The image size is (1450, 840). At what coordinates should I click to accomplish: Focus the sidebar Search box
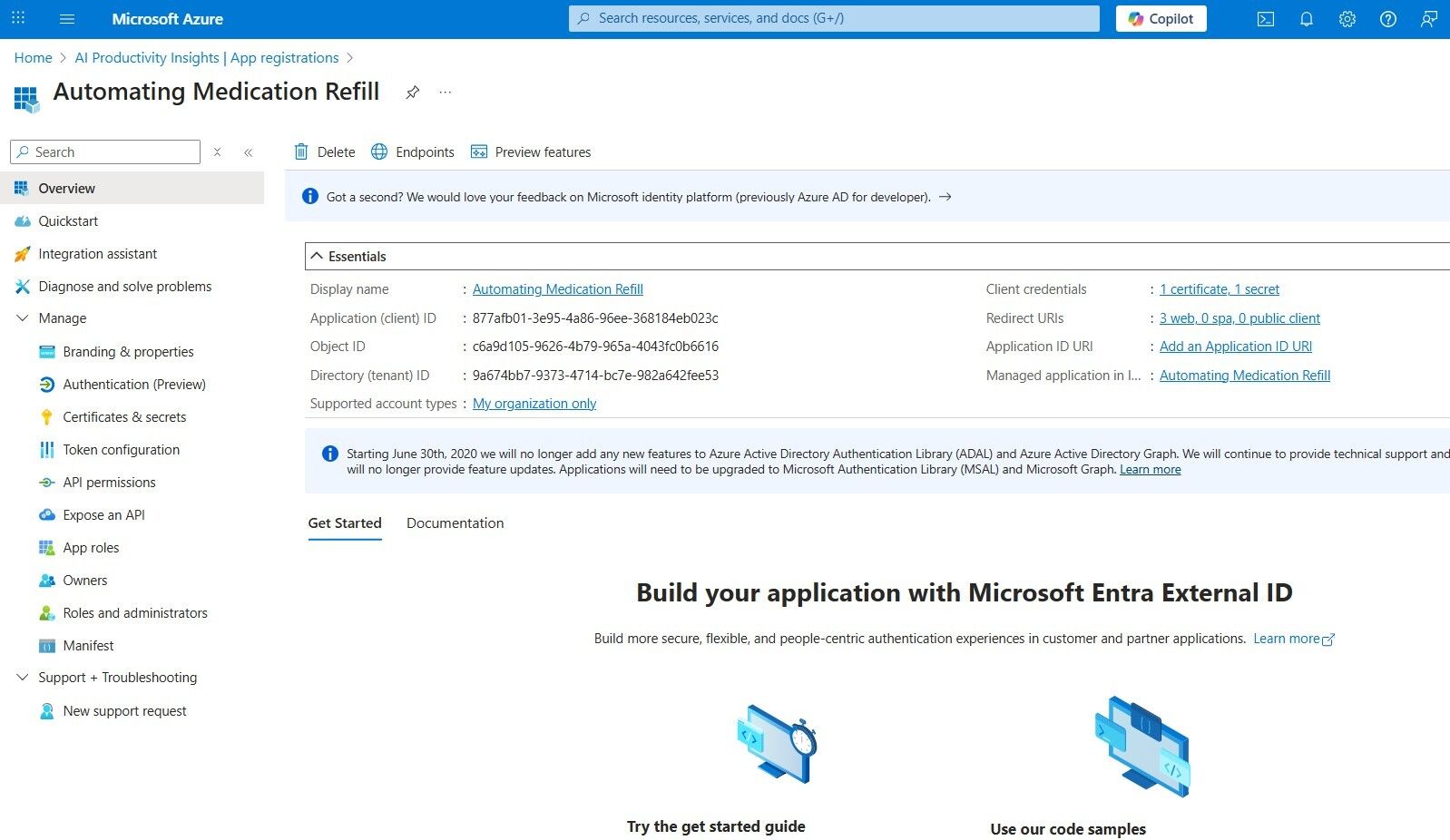pyautogui.click(x=105, y=152)
